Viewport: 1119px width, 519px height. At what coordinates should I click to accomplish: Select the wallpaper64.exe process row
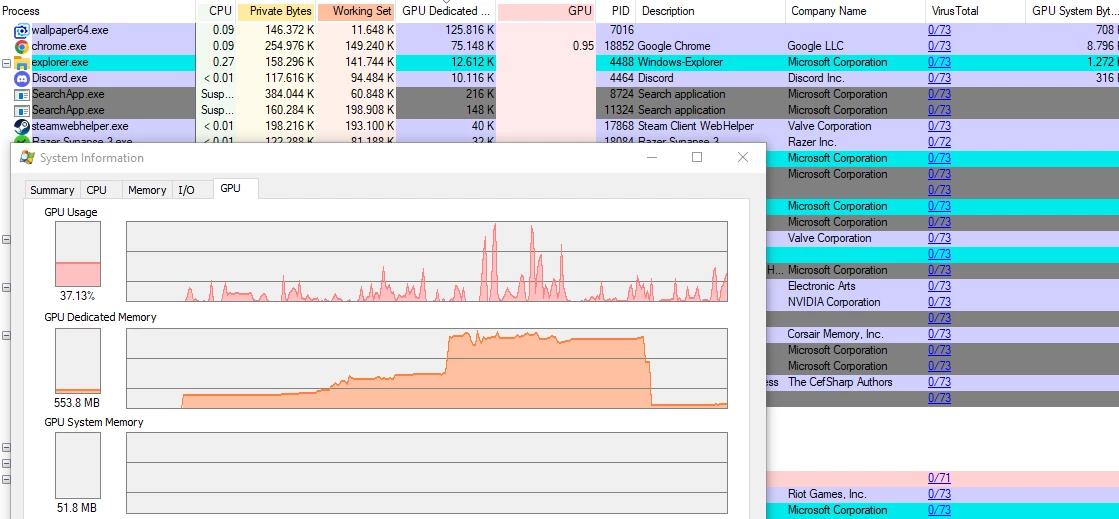tap(560, 30)
